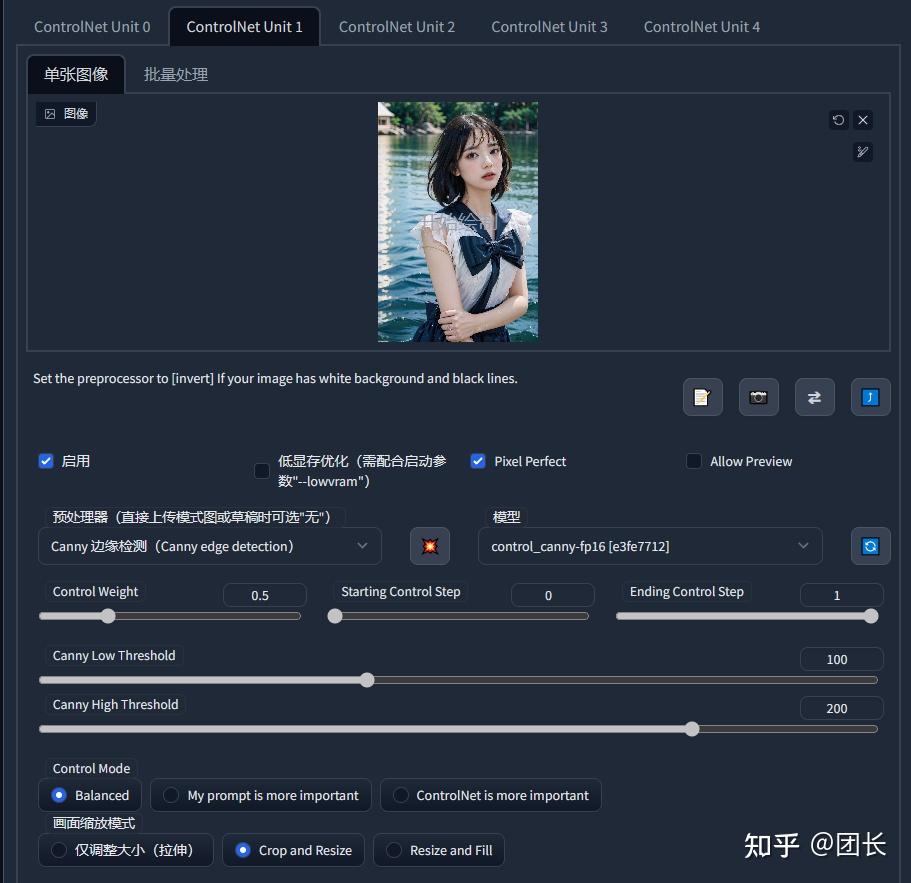This screenshot has width=911, height=883.
Task: Uncheck the Pixel Perfect option
Action: [478, 461]
